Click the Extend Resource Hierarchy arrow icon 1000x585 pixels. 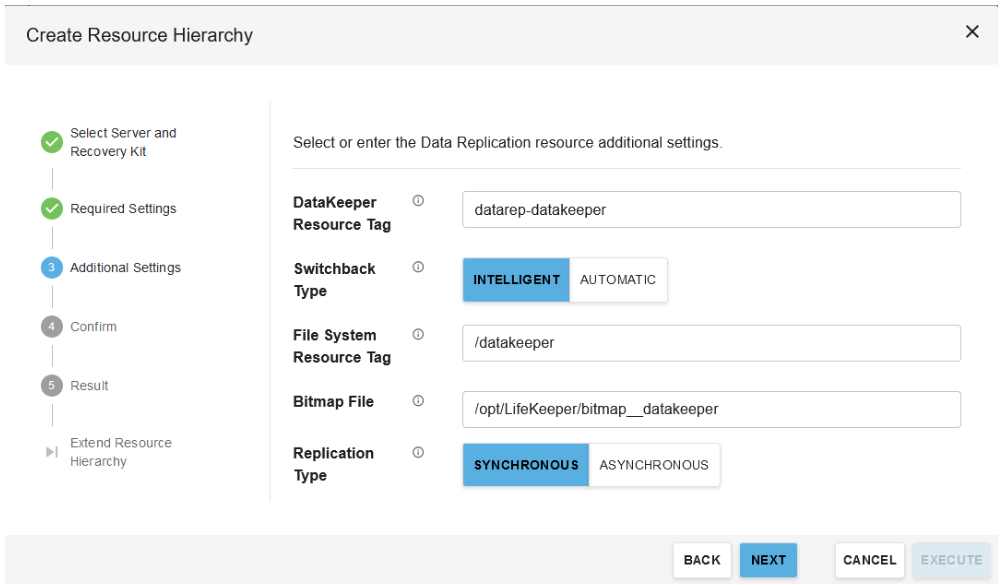tap(52, 452)
